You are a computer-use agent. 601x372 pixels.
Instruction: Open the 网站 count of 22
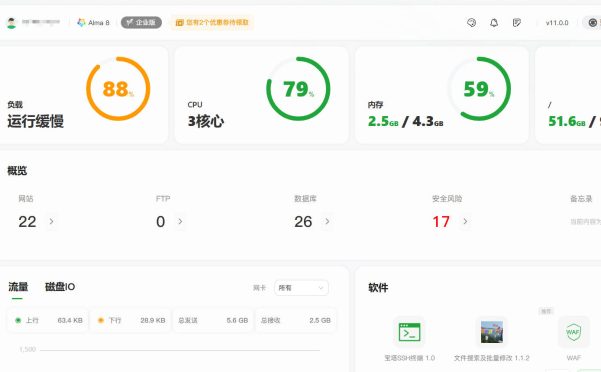click(x=27, y=222)
